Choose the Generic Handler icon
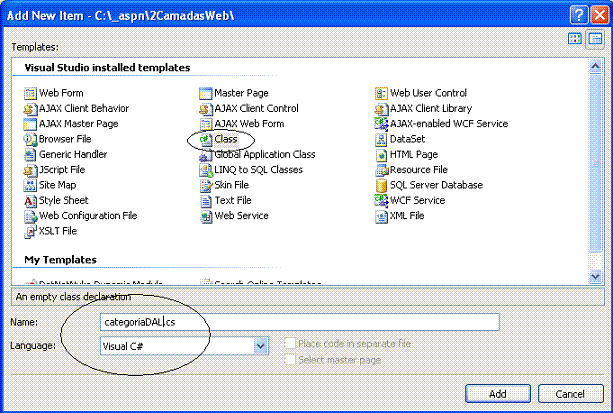This screenshot has height=413, width=613. [30, 154]
